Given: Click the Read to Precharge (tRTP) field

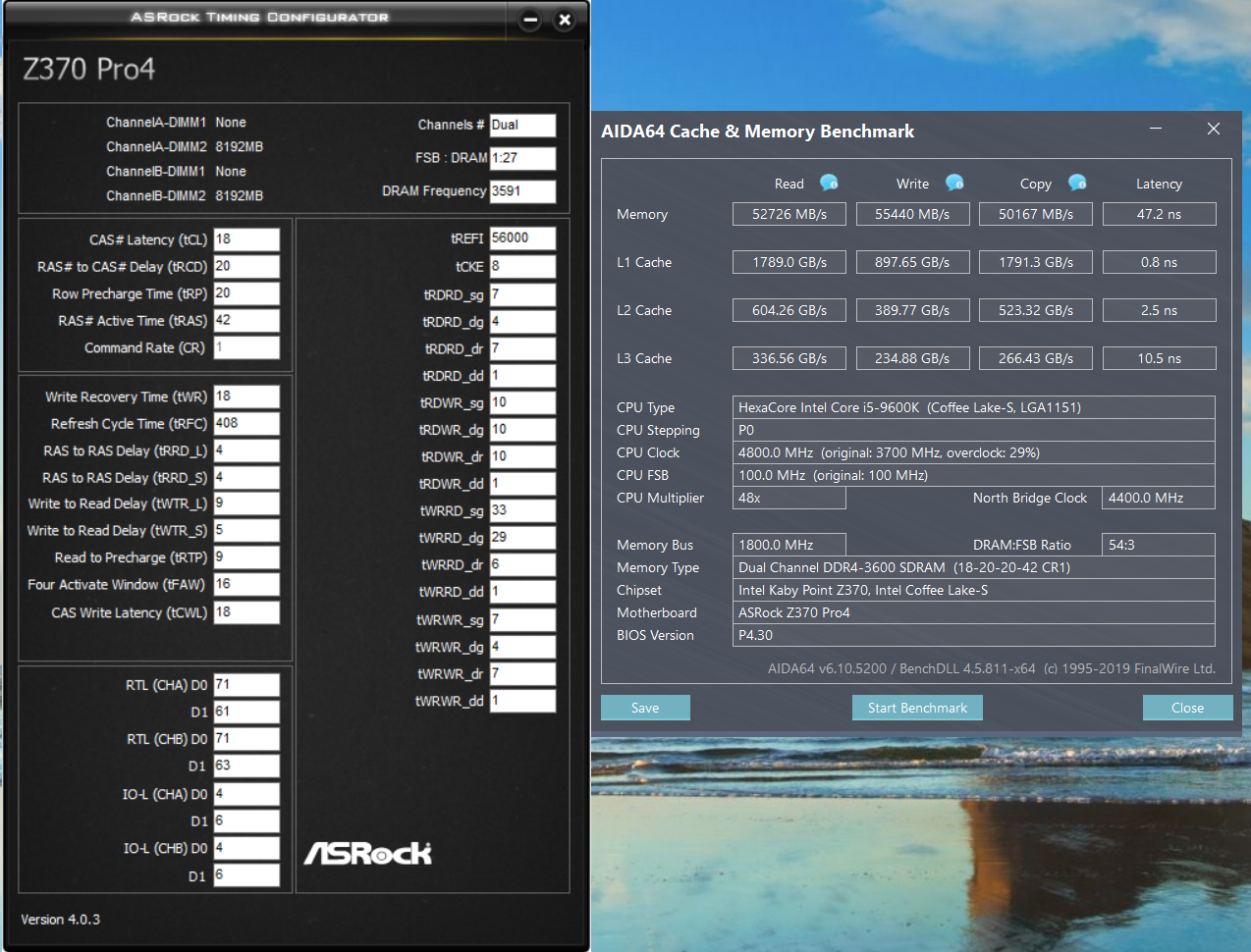Looking at the screenshot, I should pos(246,557).
